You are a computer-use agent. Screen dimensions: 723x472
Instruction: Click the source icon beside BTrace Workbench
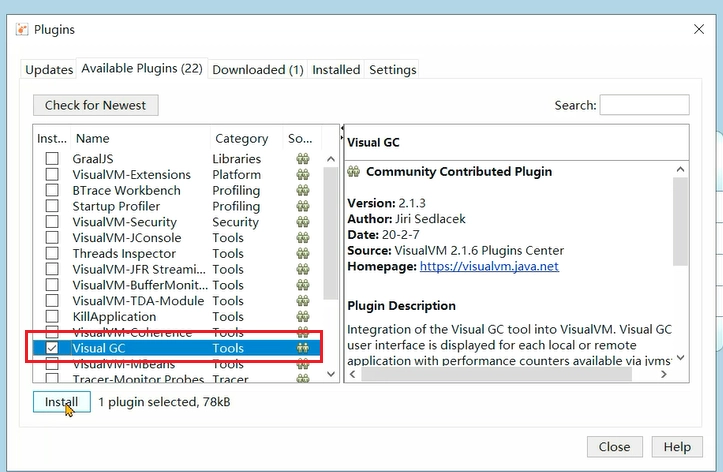(x=303, y=190)
